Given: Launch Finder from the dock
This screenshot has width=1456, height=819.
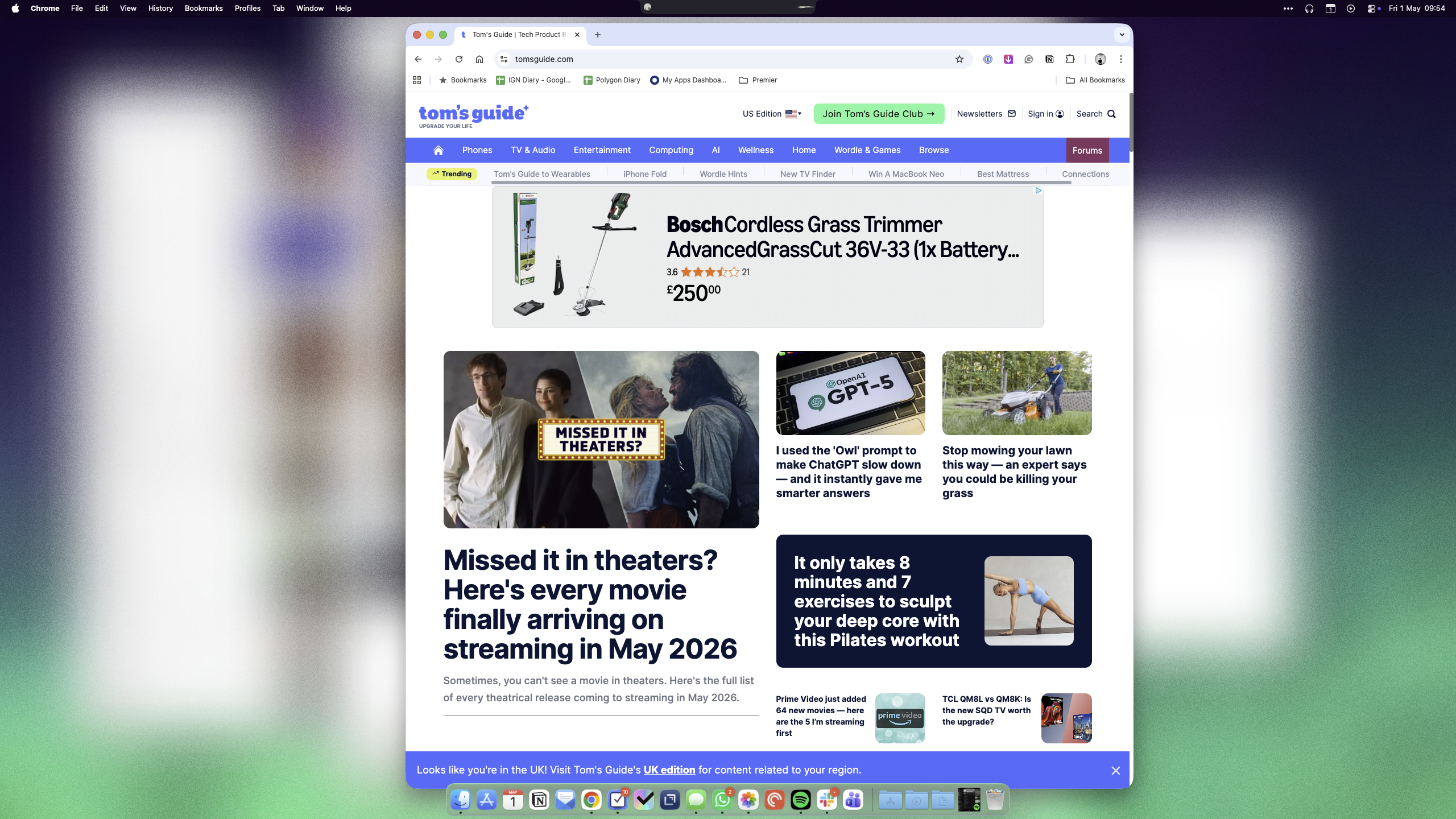Looking at the screenshot, I should (x=460, y=800).
